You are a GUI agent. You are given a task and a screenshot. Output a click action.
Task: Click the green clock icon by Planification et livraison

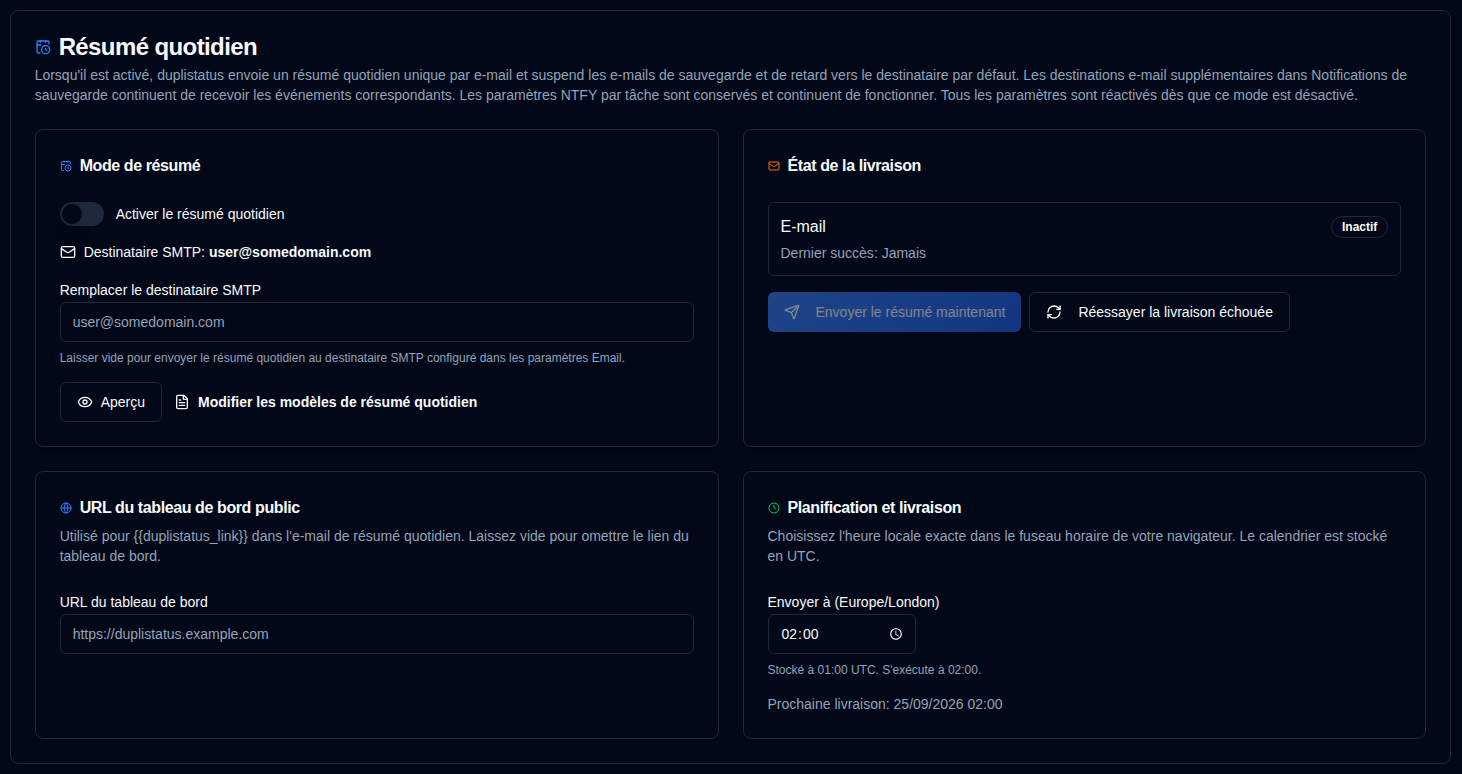coord(774,508)
